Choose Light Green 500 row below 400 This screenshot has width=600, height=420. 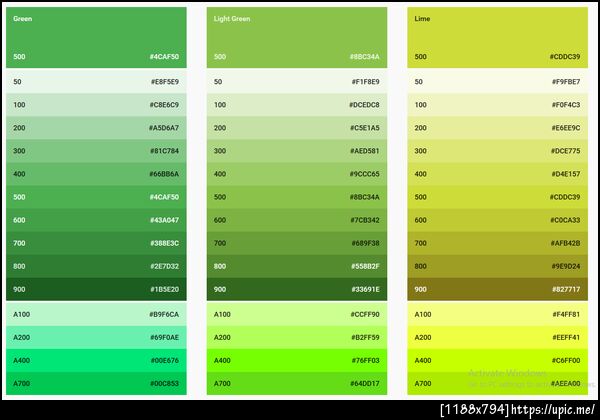[x=297, y=197]
